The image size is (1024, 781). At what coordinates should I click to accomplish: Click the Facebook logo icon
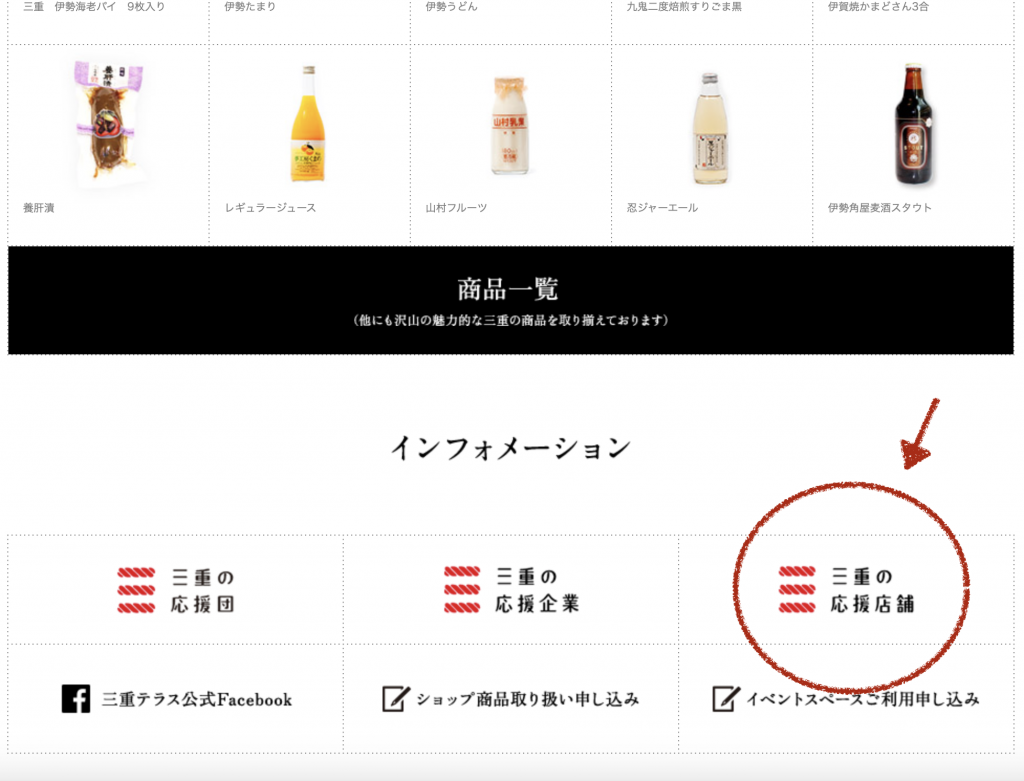point(76,699)
